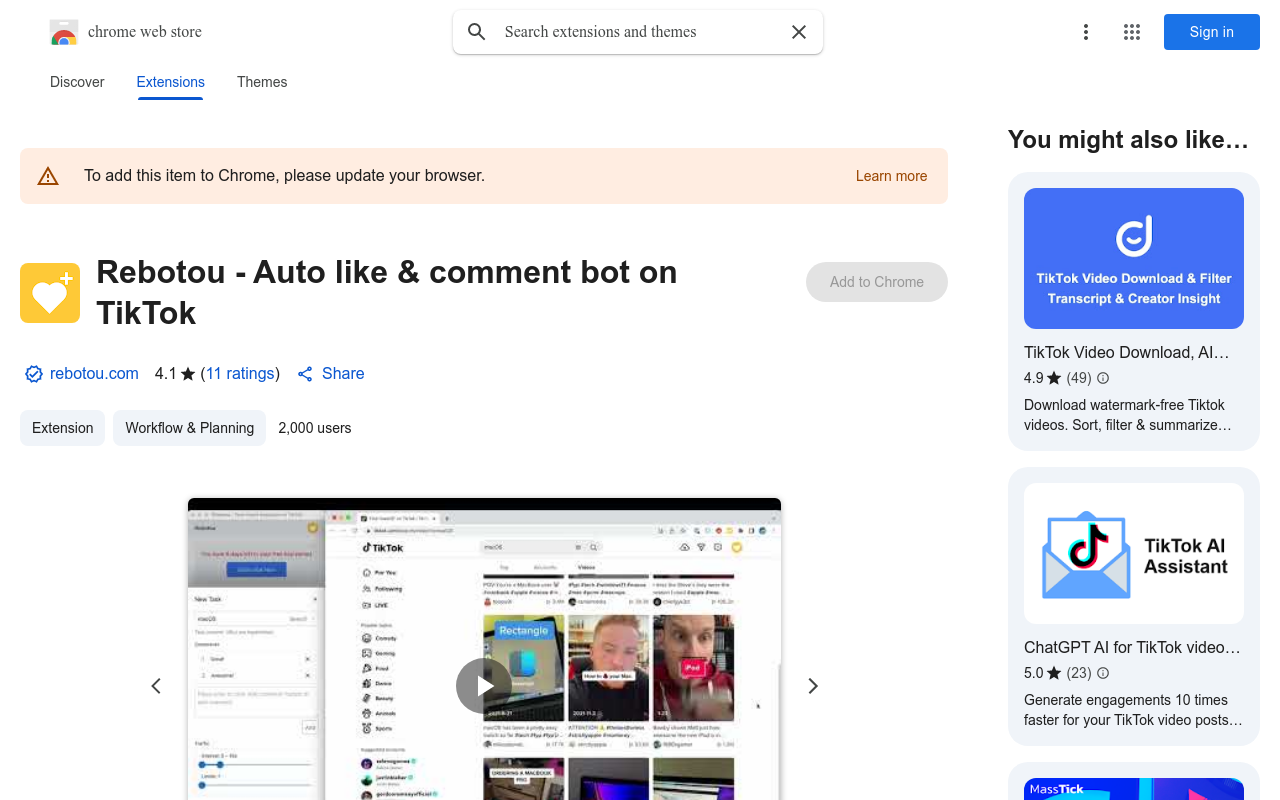The image size is (1280, 800).
Task: Click the 2,000 users text
Action: 315,428
